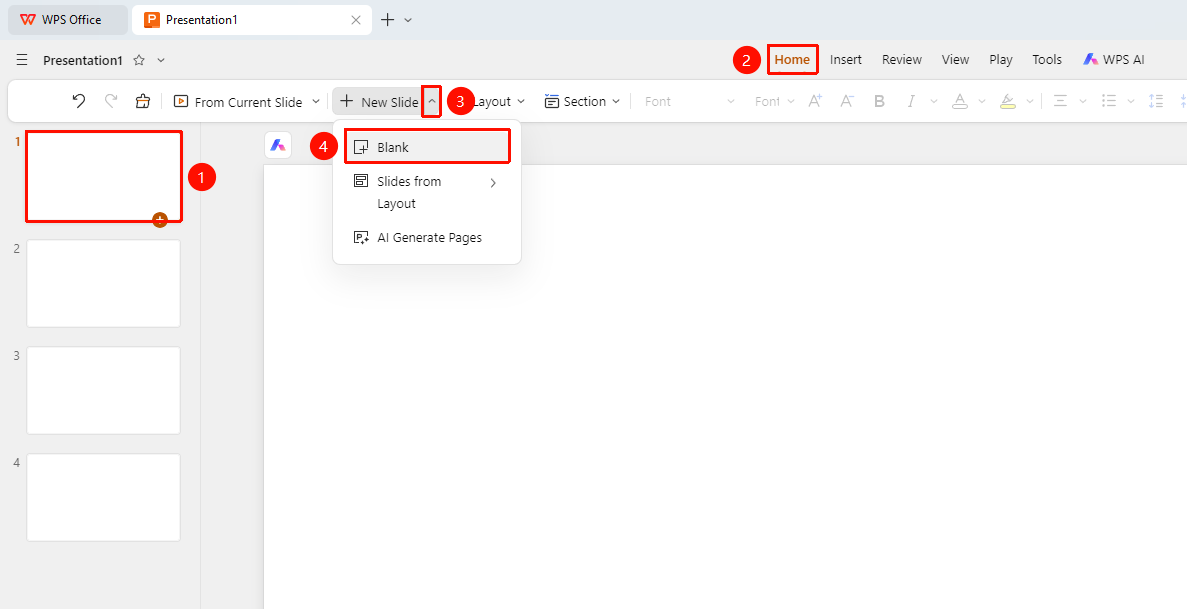
Task: Click the clear formatting brush icon
Action: pyautogui.click(x=142, y=102)
